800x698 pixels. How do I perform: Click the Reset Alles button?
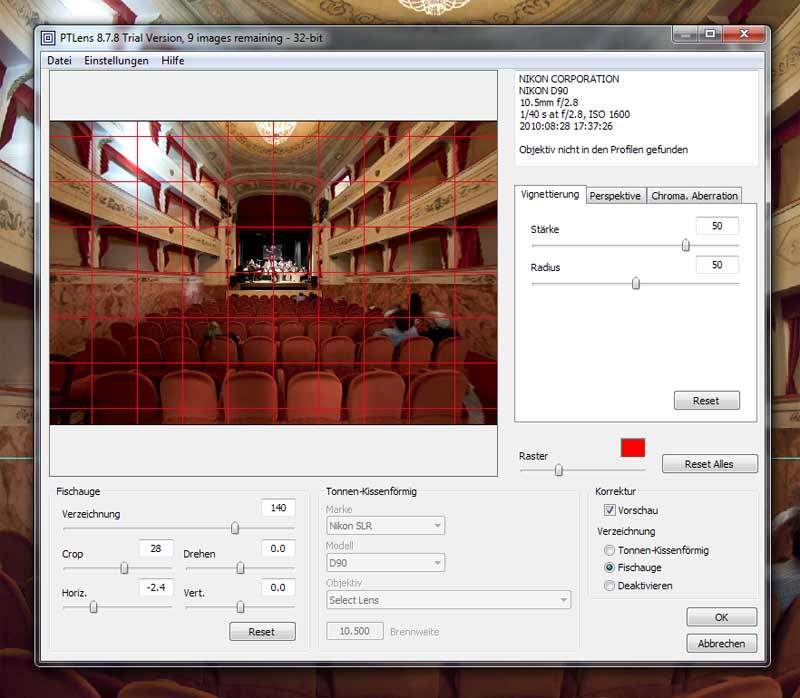[x=710, y=464]
